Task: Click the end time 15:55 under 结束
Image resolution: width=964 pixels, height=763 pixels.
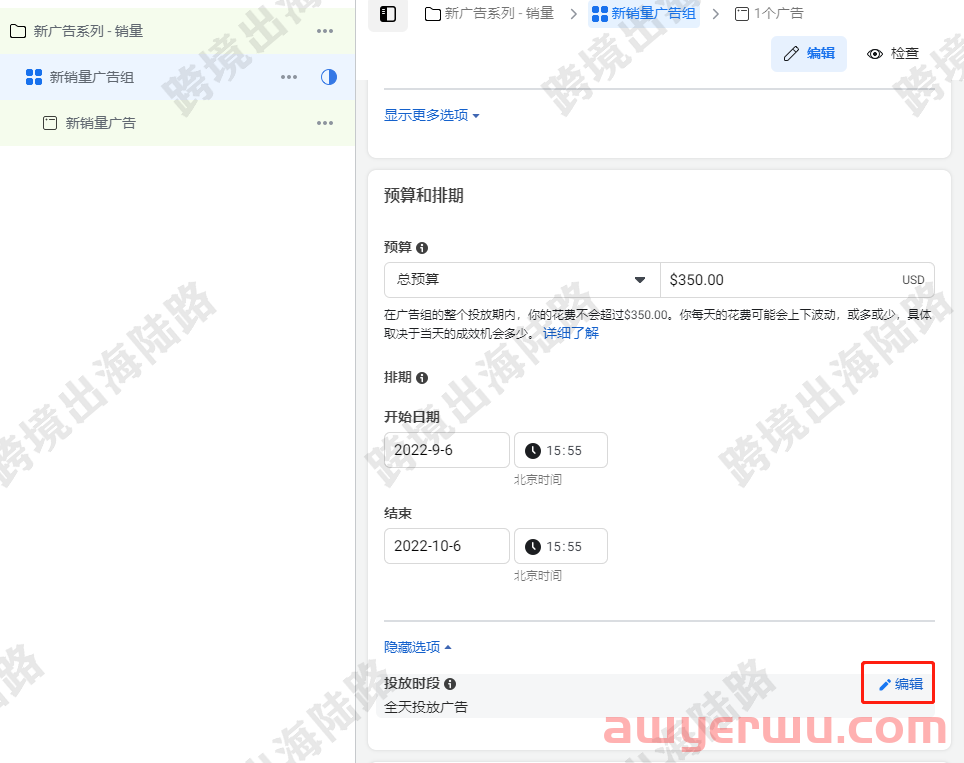Action: 561,546
